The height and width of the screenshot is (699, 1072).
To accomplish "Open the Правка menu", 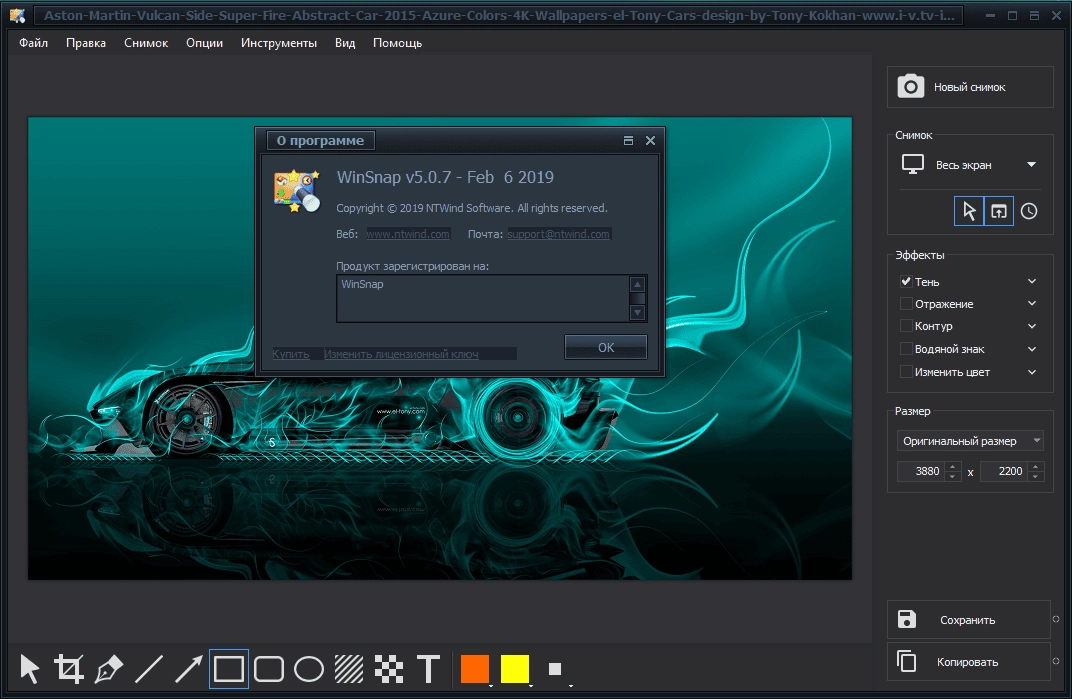I will (x=85, y=42).
